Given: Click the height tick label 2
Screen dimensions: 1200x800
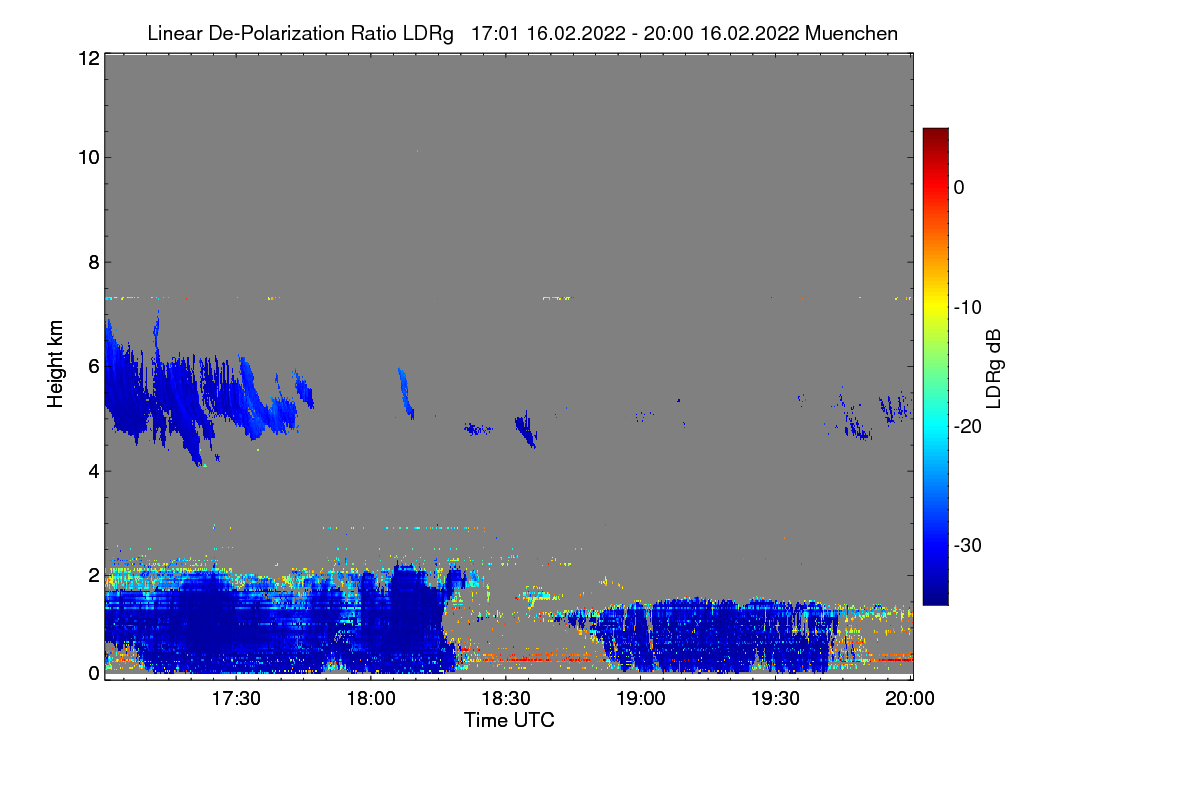Looking at the screenshot, I should (x=93, y=576).
